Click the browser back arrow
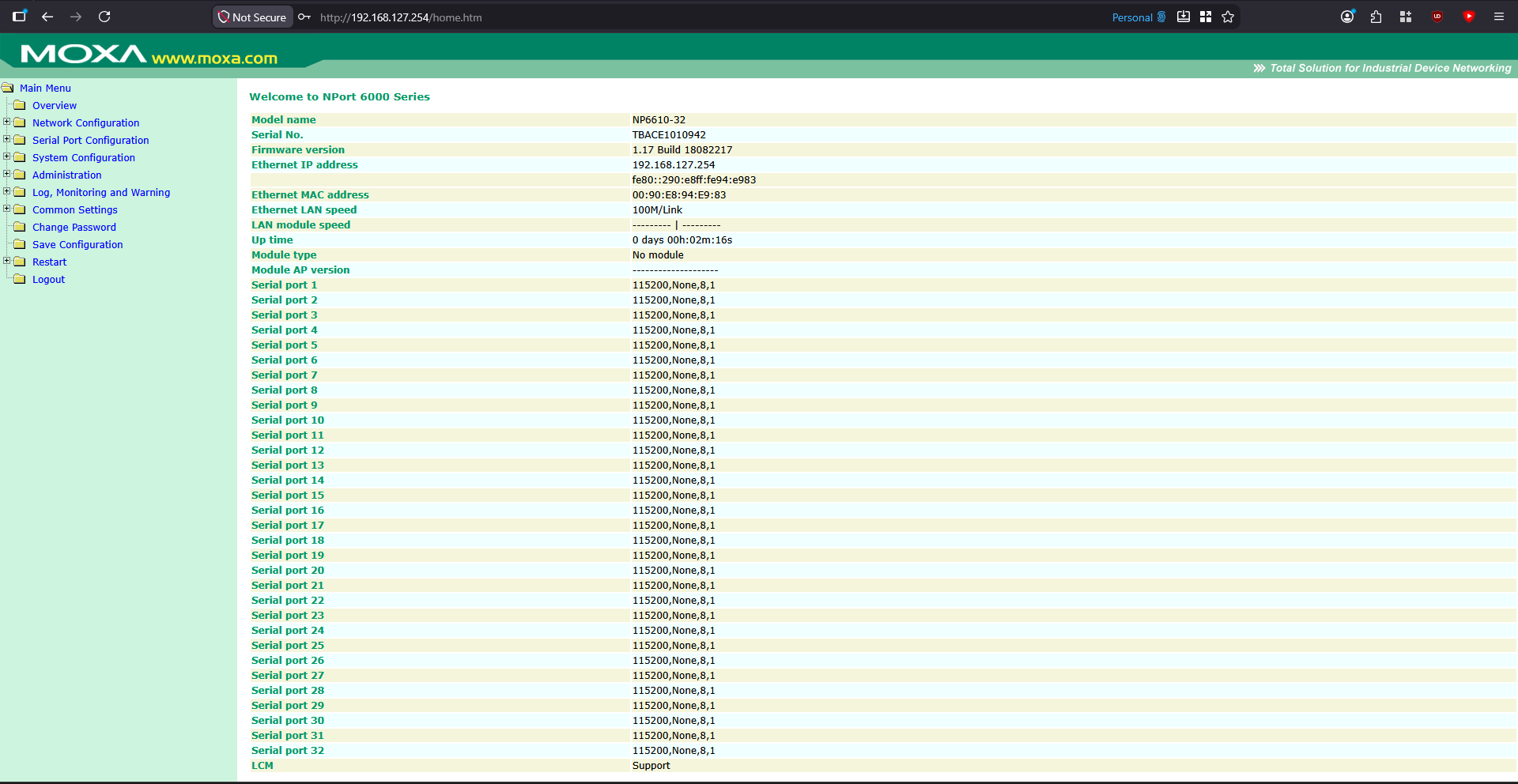The width and height of the screenshot is (1518, 784). (x=47, y=17)
